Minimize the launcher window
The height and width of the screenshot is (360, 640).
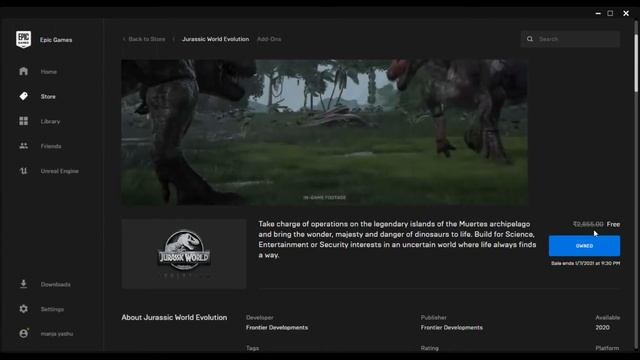pyautogui.click(x=598, y=13)
